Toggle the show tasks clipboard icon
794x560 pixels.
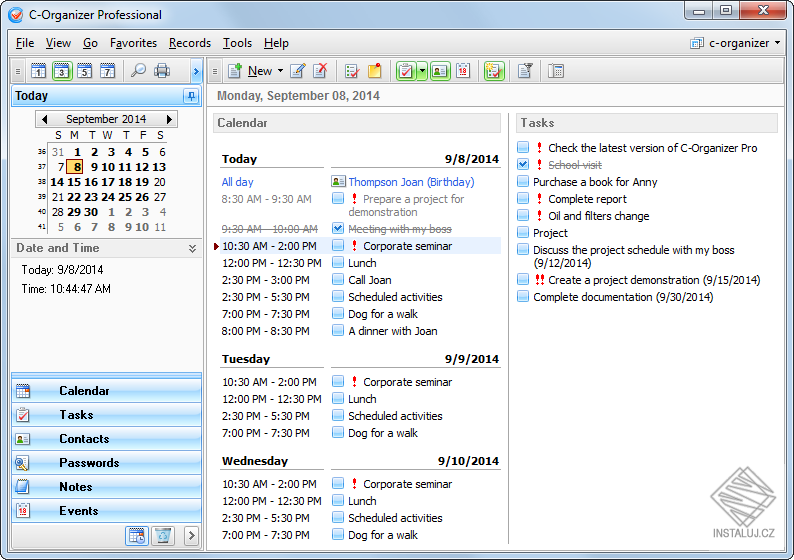coord(406,71)
